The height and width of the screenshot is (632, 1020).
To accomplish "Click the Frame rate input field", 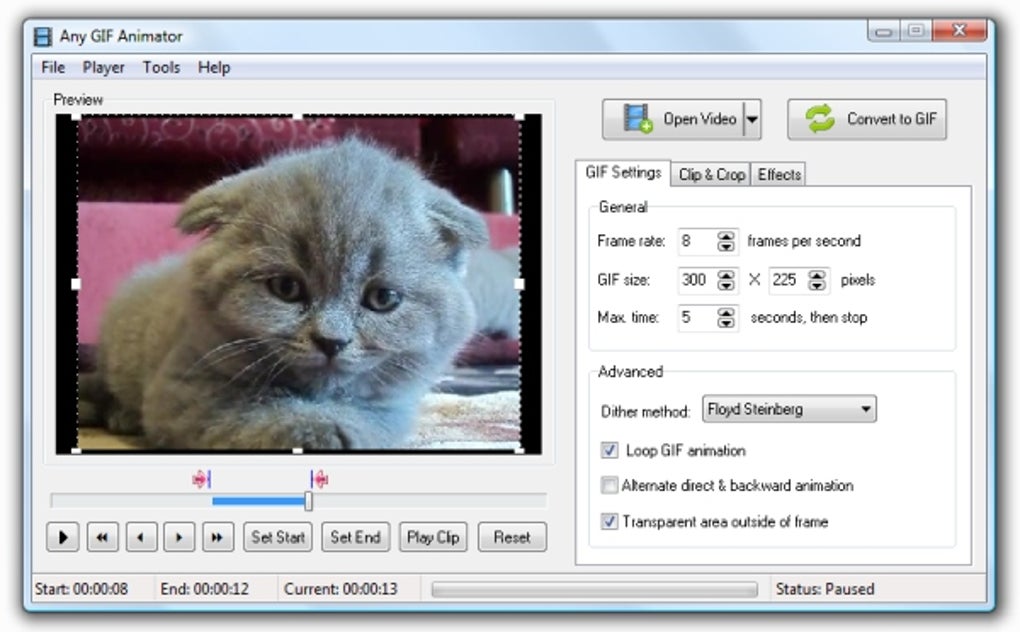I will tap(697, 241).
